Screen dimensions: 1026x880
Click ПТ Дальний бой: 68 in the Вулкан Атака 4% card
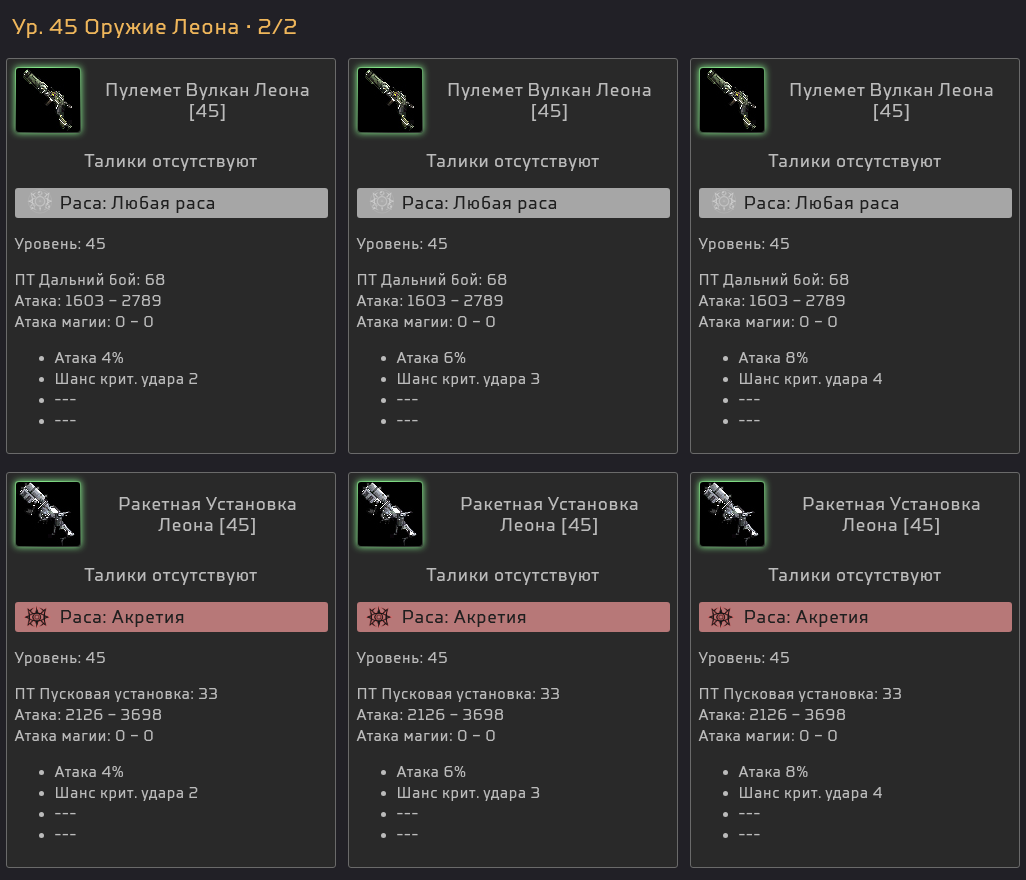(x=90, y=280)
